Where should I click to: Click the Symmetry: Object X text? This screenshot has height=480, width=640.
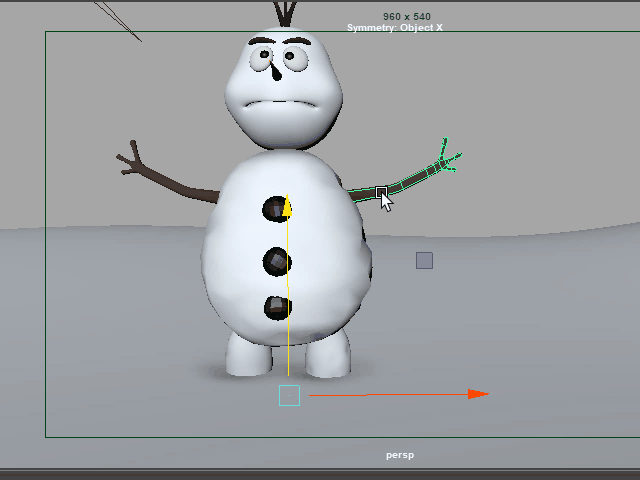[394, 28]
